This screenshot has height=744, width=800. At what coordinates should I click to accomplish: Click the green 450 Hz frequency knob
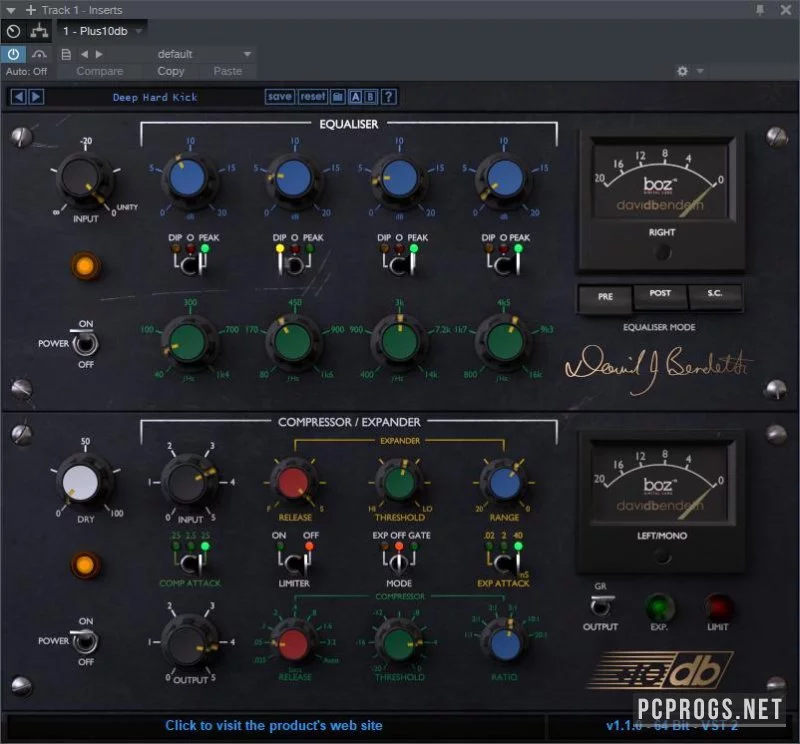pos(293,342)
